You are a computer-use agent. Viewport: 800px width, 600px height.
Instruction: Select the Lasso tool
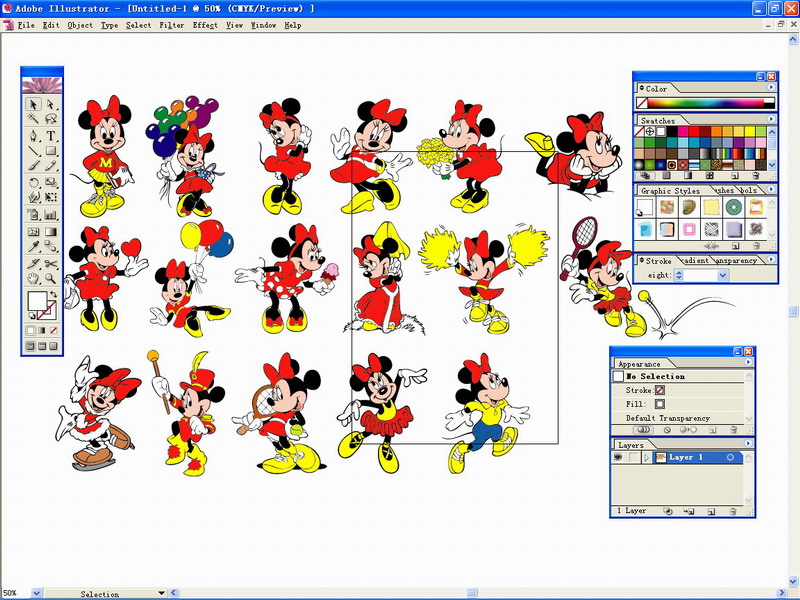coord(51,119)
